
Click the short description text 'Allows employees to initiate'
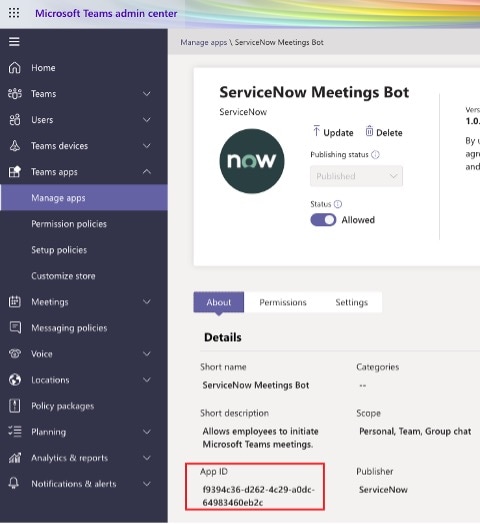click(260, 431)
